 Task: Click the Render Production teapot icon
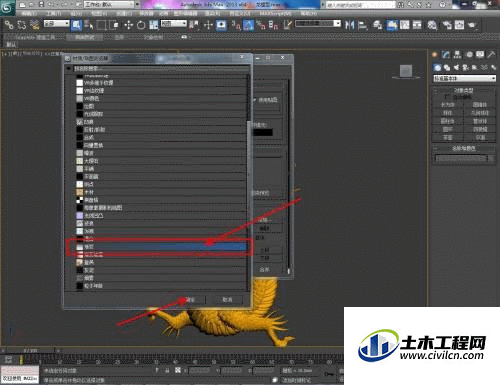click(472, 25)
